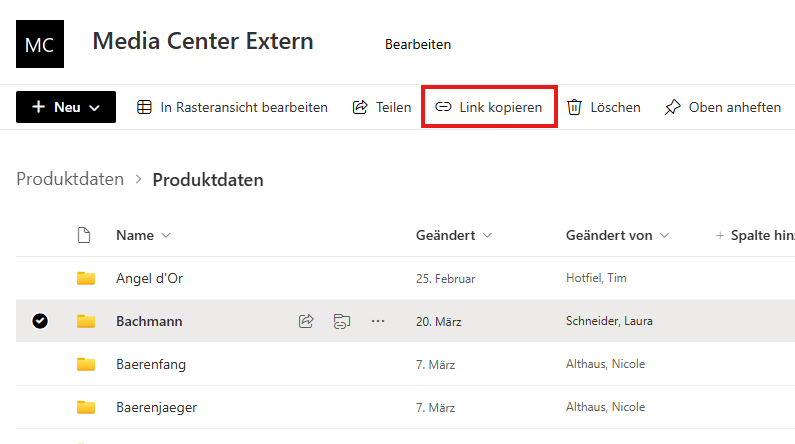Click the MC site logo tile
Screen dimensions: 795x444
[40, 44]
